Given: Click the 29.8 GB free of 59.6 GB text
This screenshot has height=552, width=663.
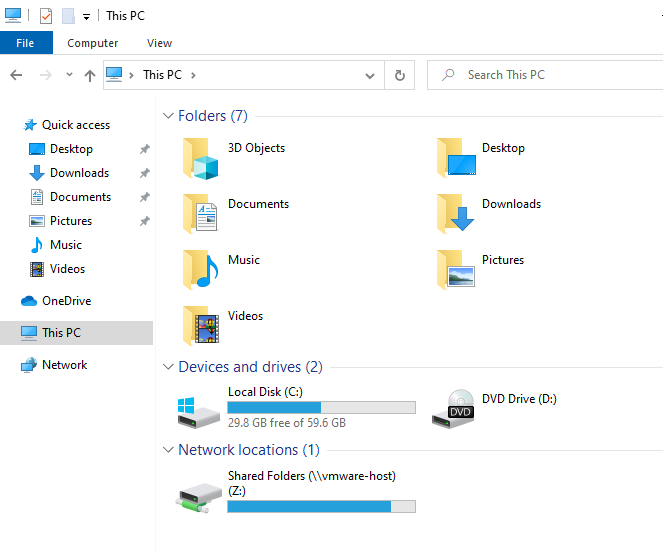Looking at the screenshot, I should pos(287,423).
